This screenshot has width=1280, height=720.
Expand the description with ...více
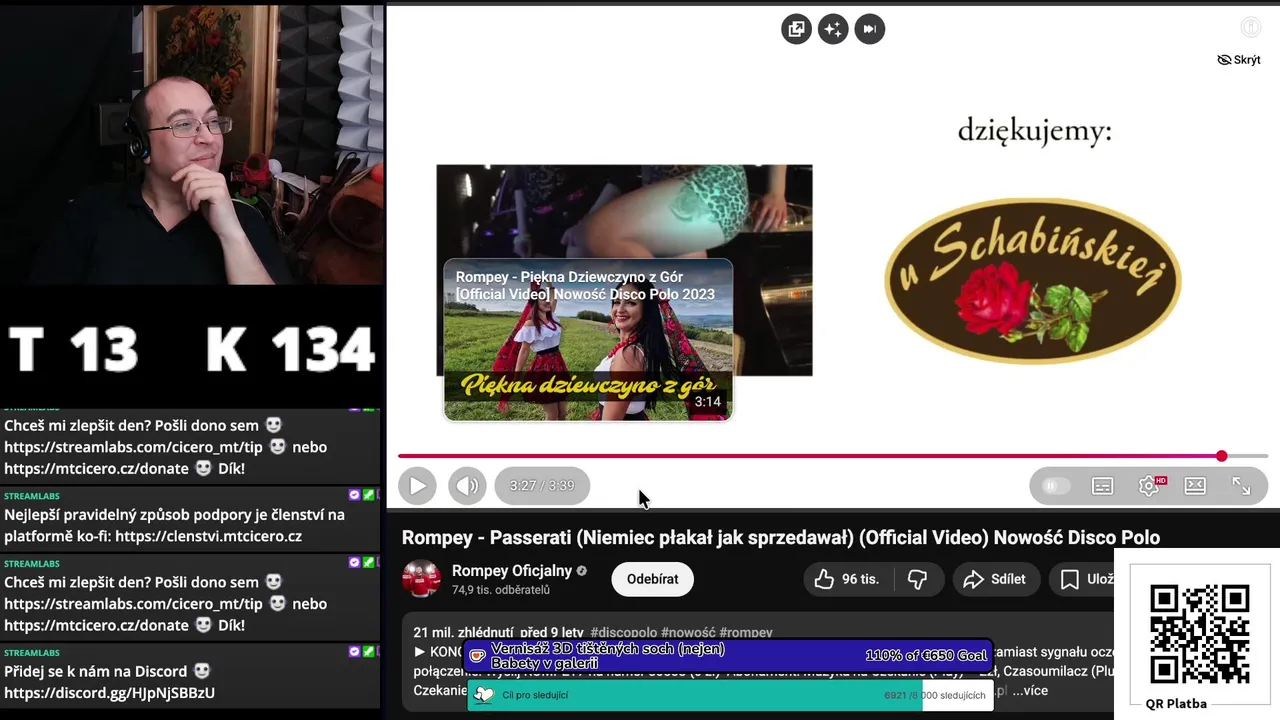click(1030, 690)
